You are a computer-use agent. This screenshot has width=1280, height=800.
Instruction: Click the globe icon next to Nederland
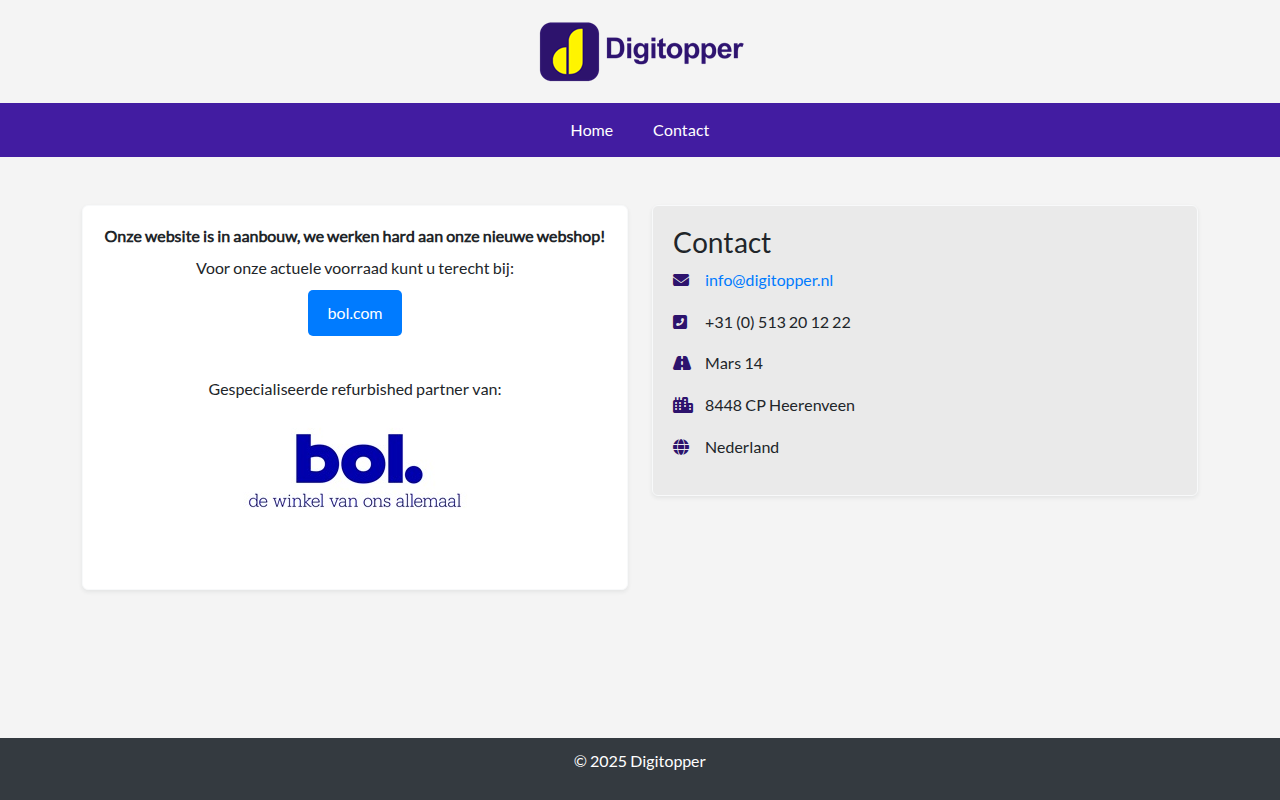coord(681,447)
